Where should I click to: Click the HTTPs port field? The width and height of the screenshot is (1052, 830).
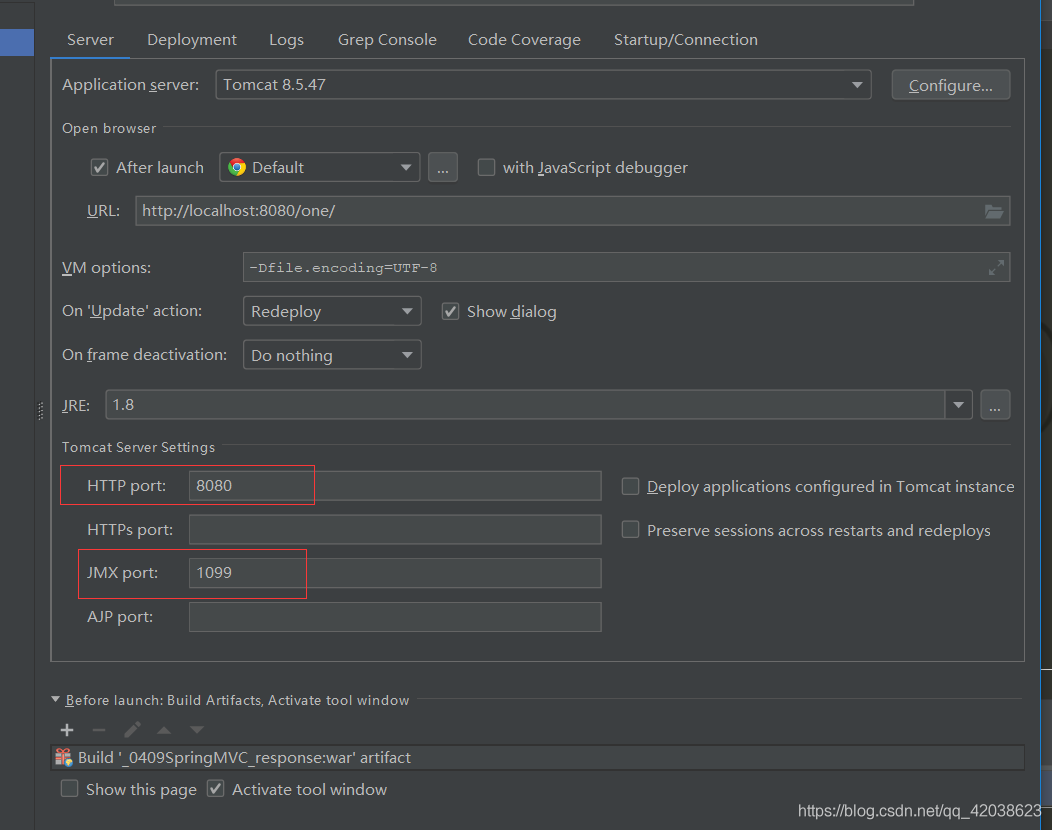[394, 529]
